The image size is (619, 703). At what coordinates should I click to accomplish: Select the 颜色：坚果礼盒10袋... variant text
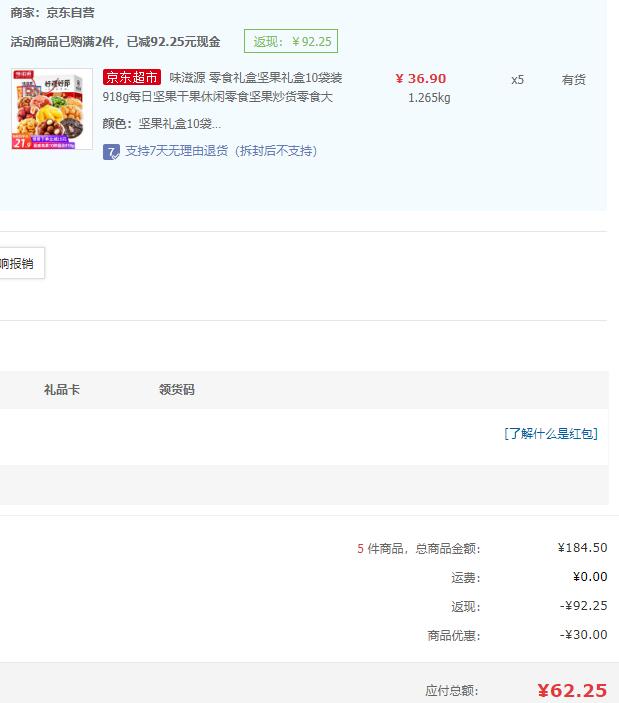pos(162,124)
